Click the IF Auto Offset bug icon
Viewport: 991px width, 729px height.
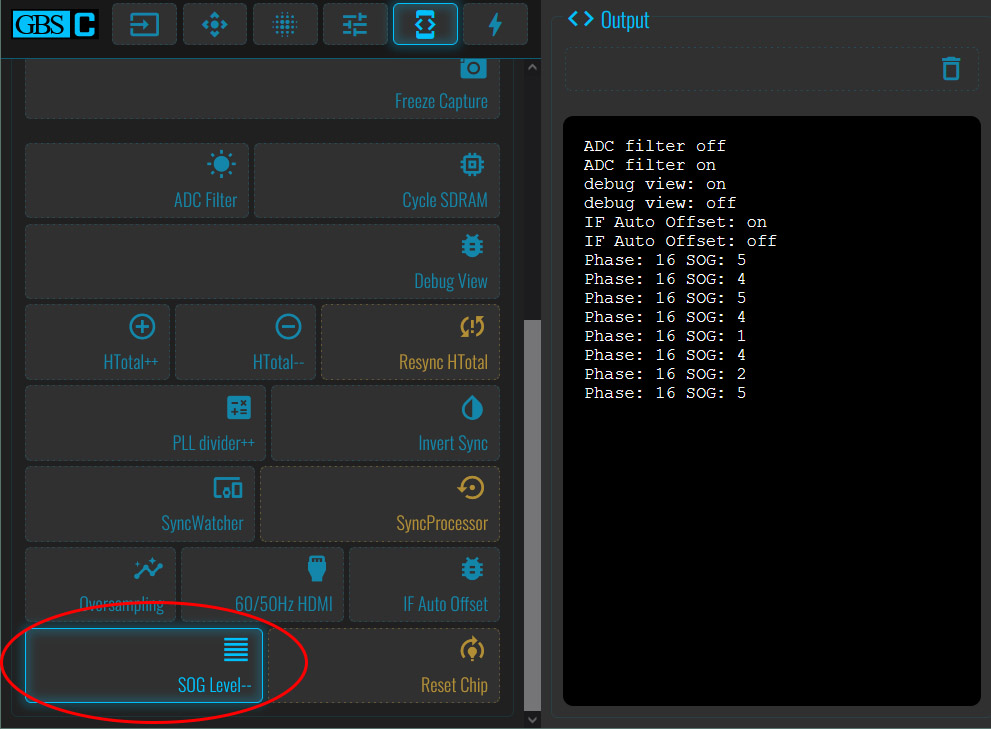click(x=472, y=569)
